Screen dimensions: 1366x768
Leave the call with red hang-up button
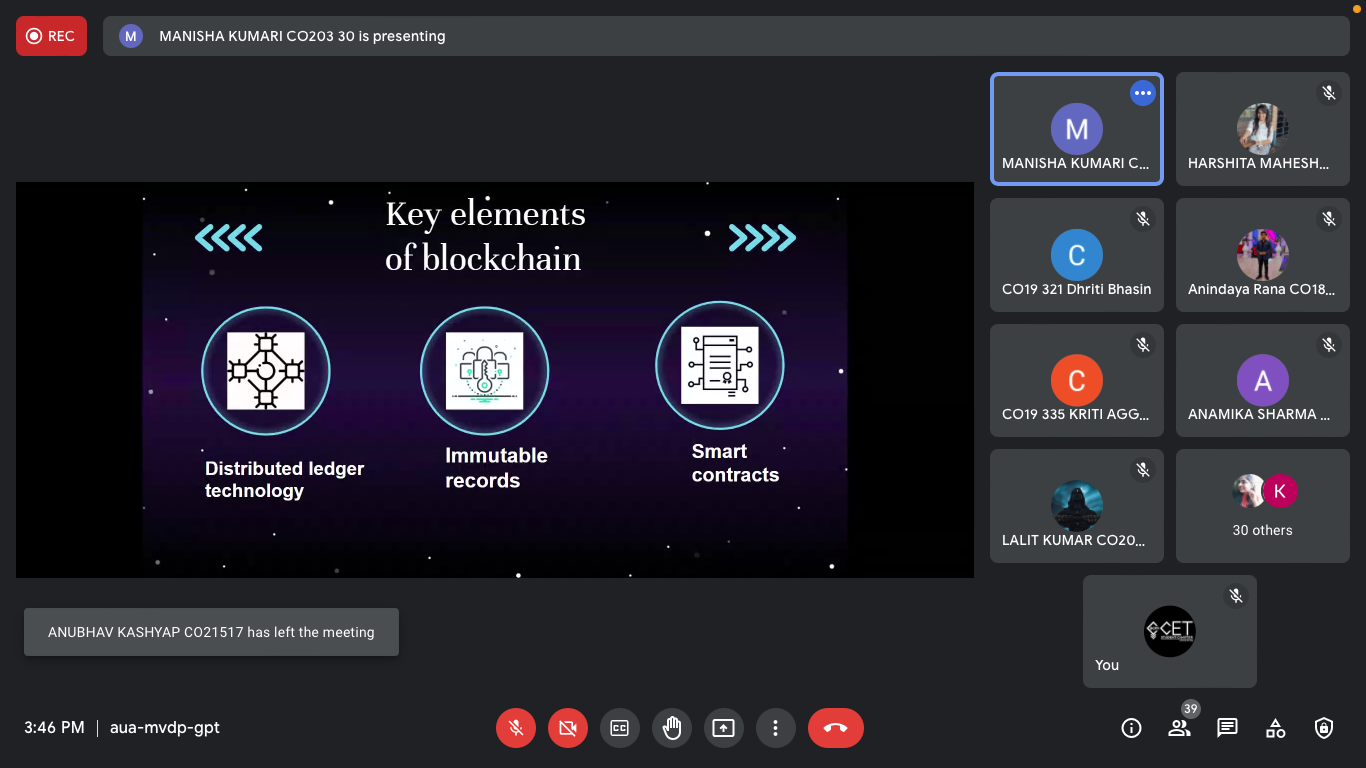pos(836,728)
